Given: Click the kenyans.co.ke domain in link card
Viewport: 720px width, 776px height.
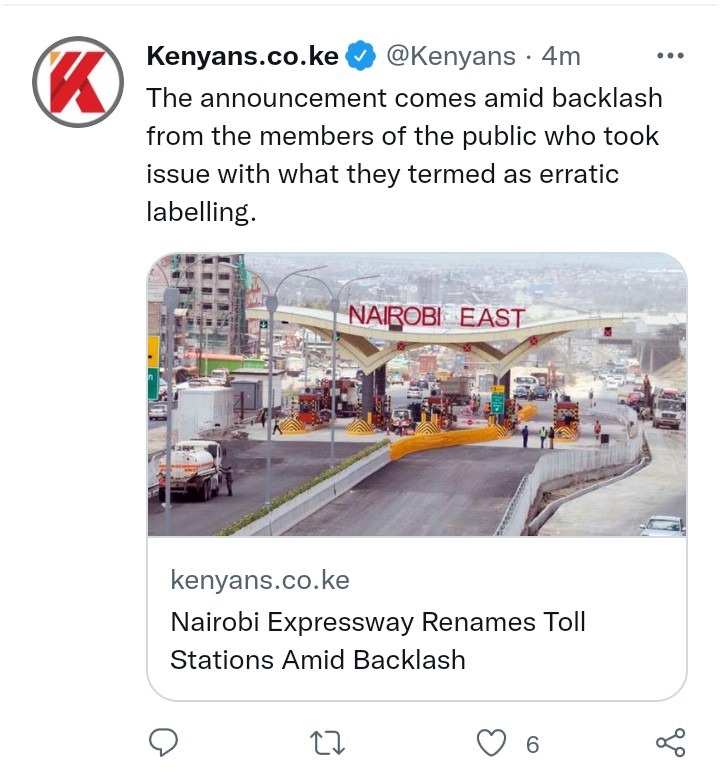Looking at the screenshot, I should pos(260,580).
